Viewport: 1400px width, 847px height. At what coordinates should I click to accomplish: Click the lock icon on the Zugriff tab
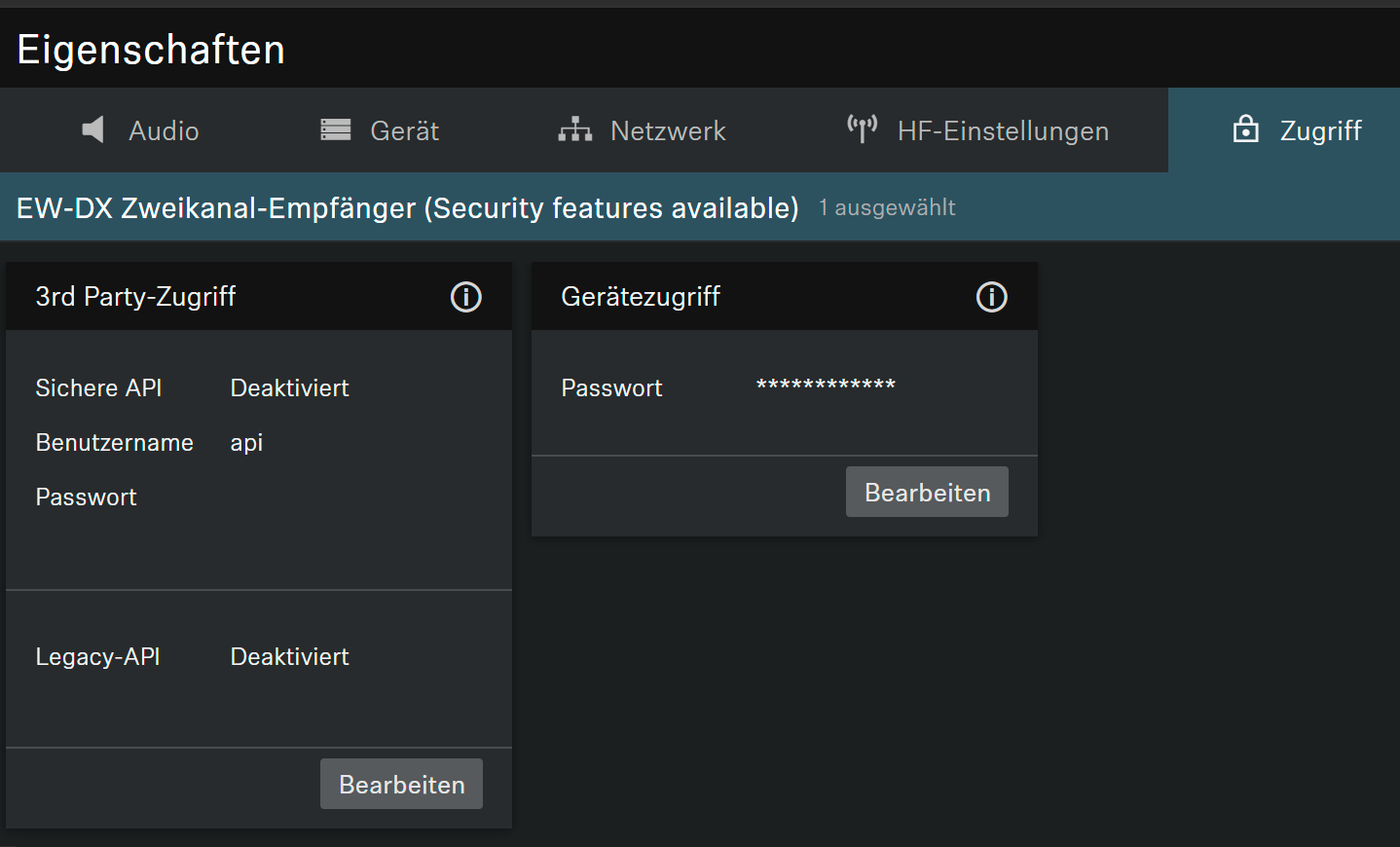pyautogui.click(x=1245, y=129)
